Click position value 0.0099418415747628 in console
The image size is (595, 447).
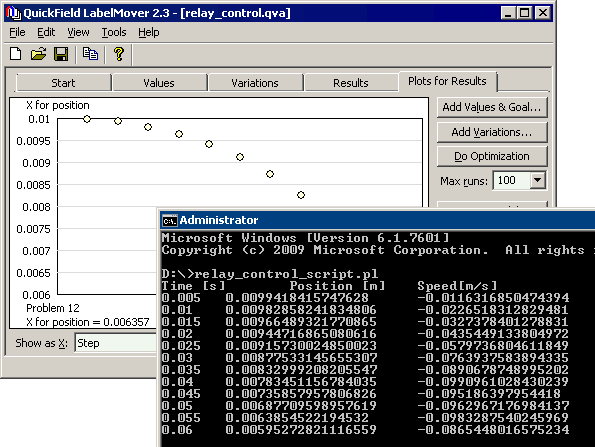[297, 298]
